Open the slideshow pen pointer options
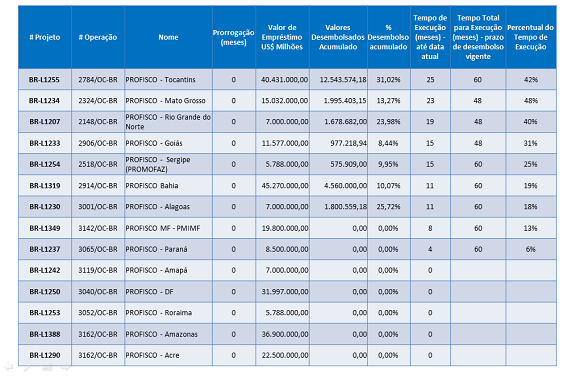580x377 pixels. [x=28, y=367]
